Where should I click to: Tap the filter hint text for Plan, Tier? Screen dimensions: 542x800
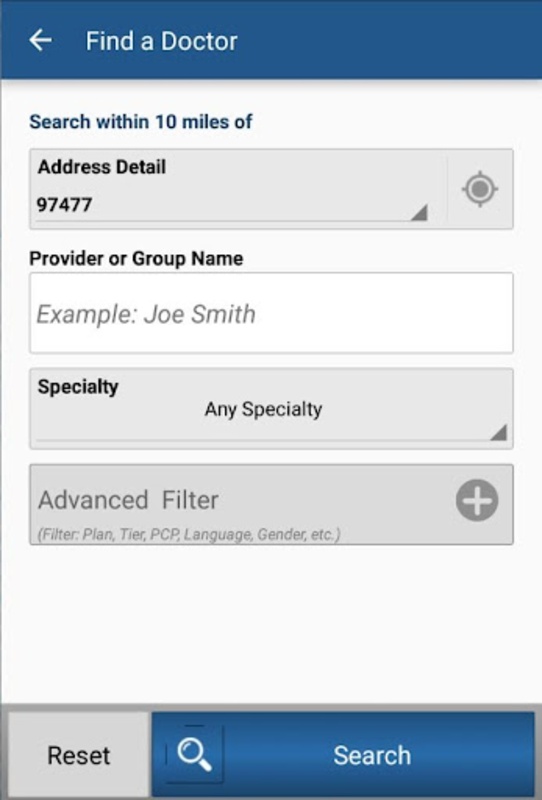click(x=189, y=534)
